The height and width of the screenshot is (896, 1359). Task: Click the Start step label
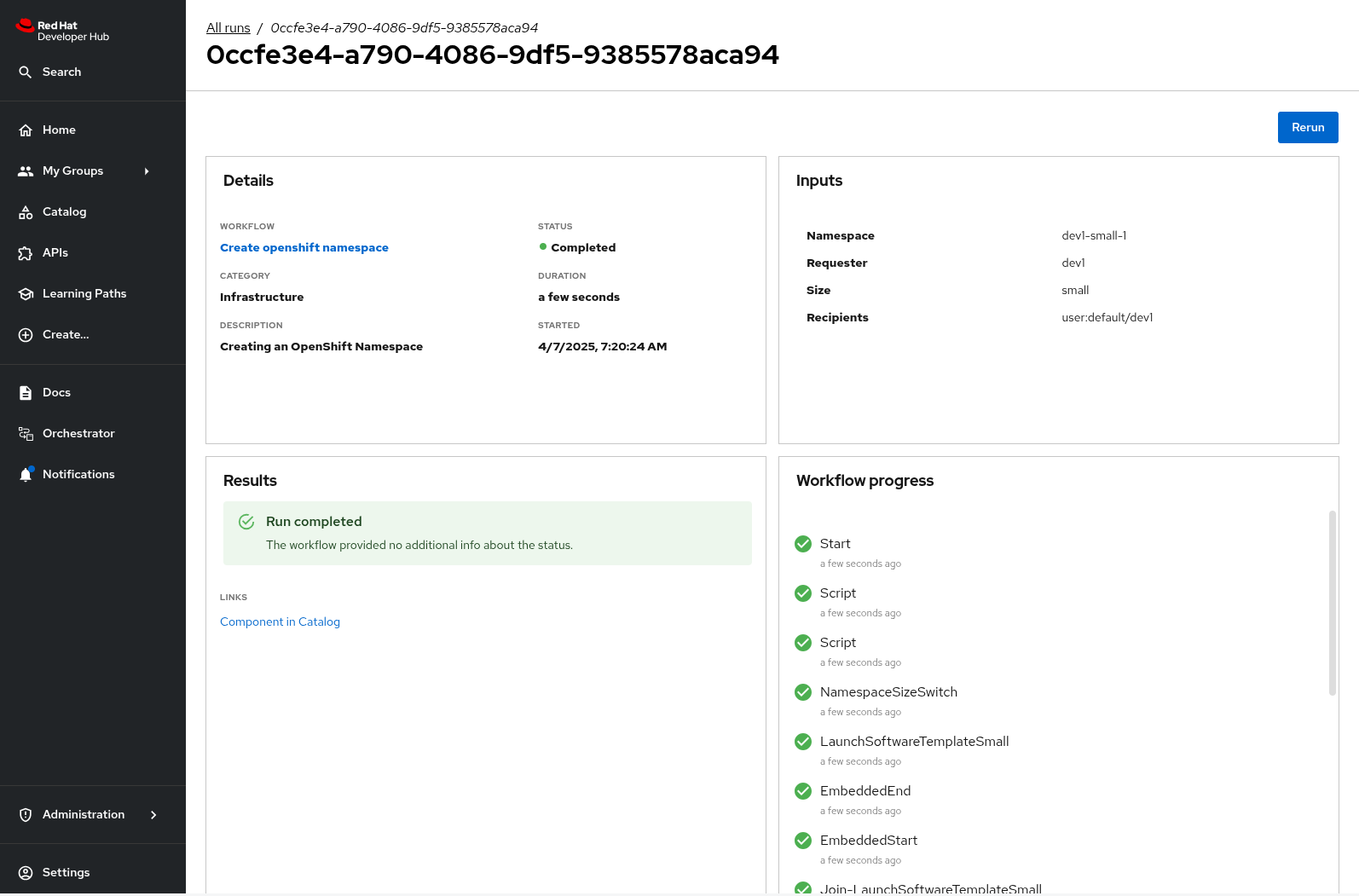835,544
